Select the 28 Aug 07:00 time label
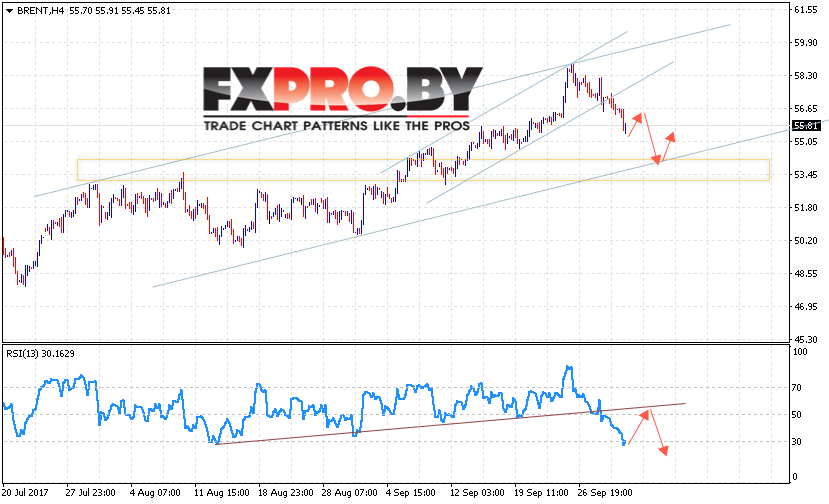 pos(349,493)
